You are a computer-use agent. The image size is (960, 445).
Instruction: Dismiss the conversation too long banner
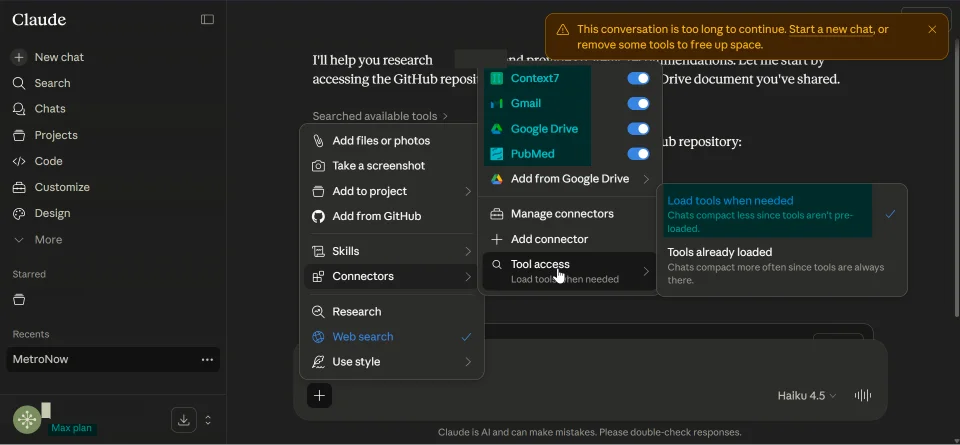932,29
